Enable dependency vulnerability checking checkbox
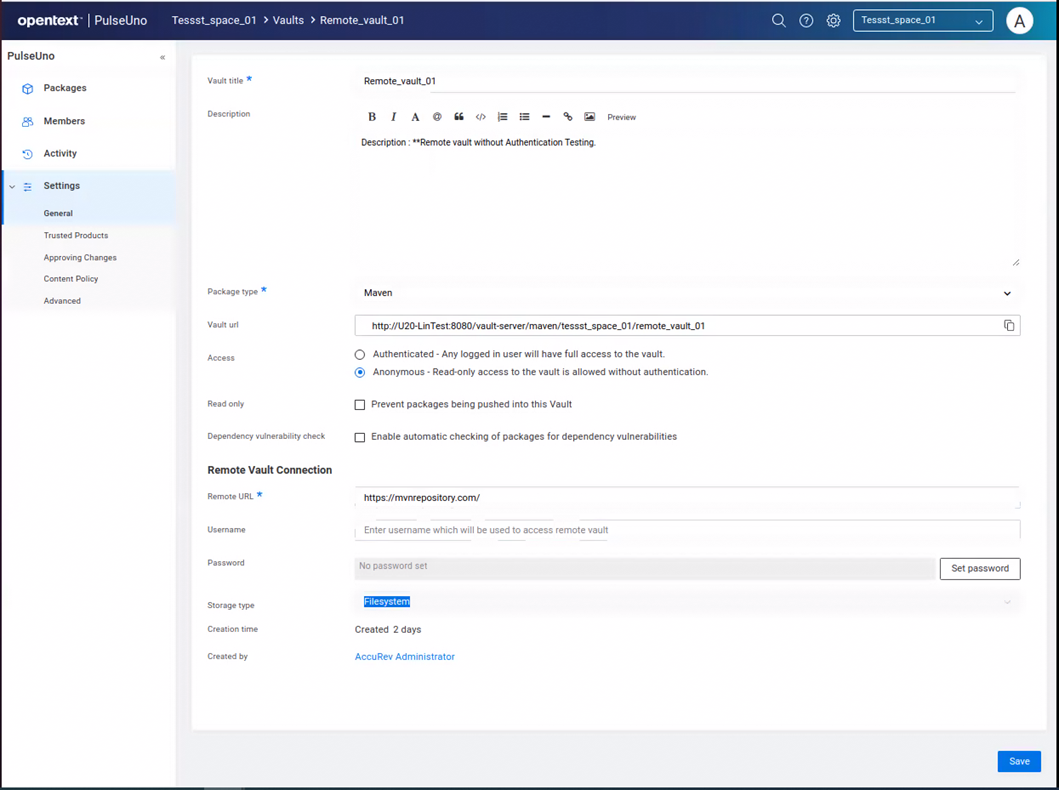The image size is (1059, 790). 360,437
